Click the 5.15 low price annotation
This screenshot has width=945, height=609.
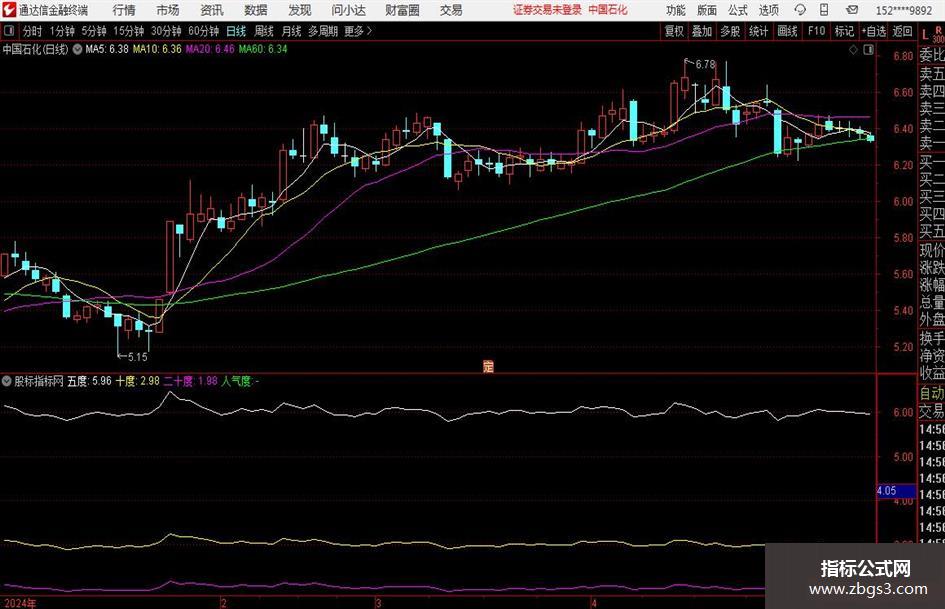click(x=137, y=357)
